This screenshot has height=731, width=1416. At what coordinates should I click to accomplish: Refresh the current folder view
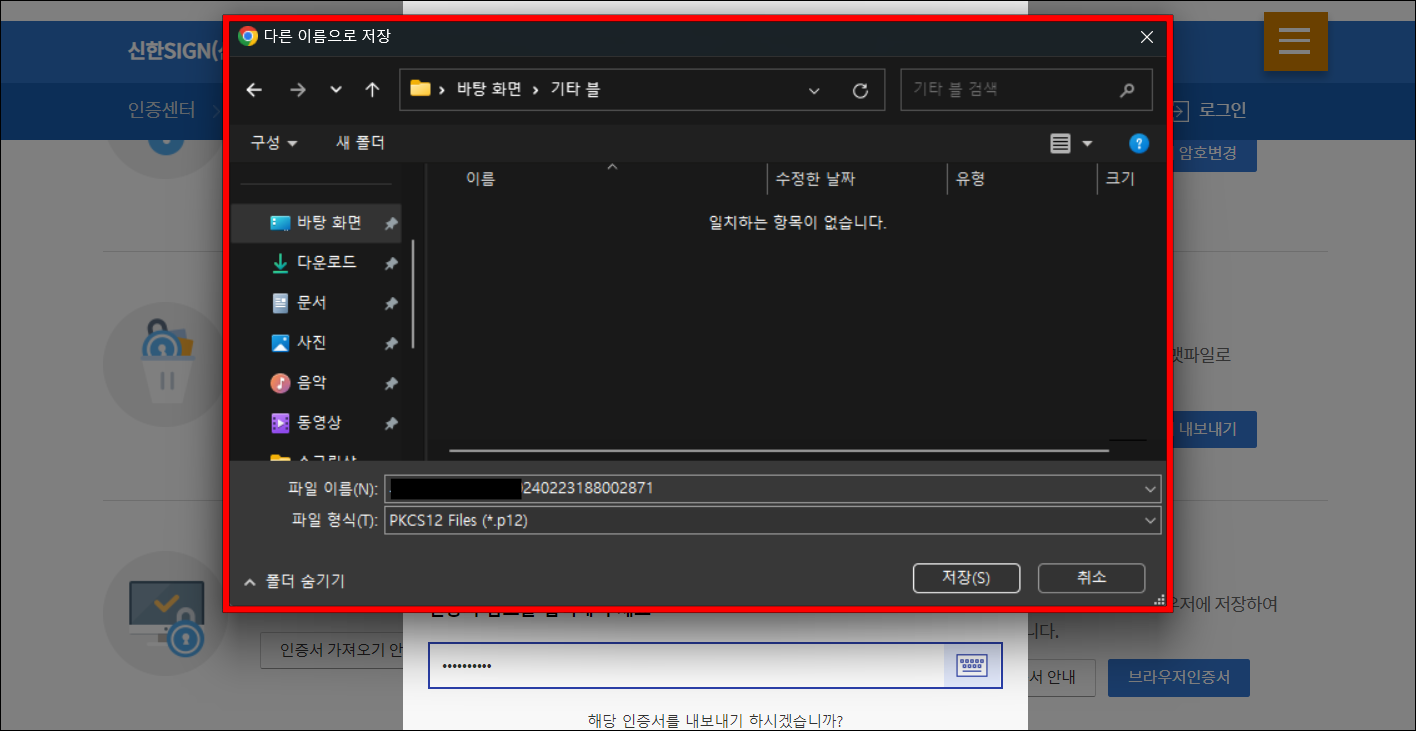[861, 89]
